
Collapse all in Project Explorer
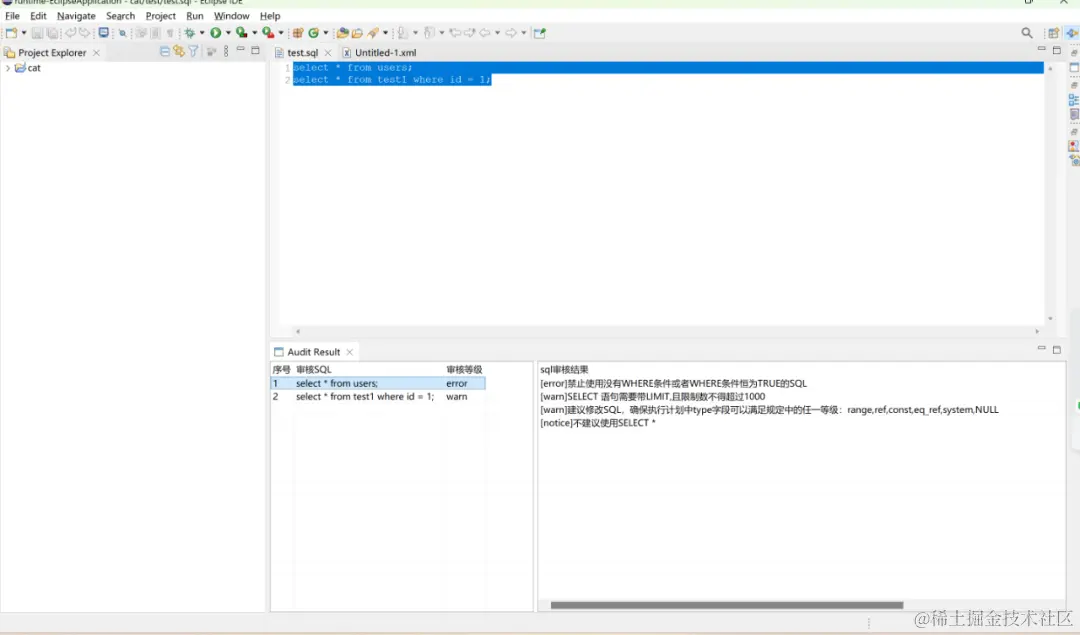click(165, 51)
